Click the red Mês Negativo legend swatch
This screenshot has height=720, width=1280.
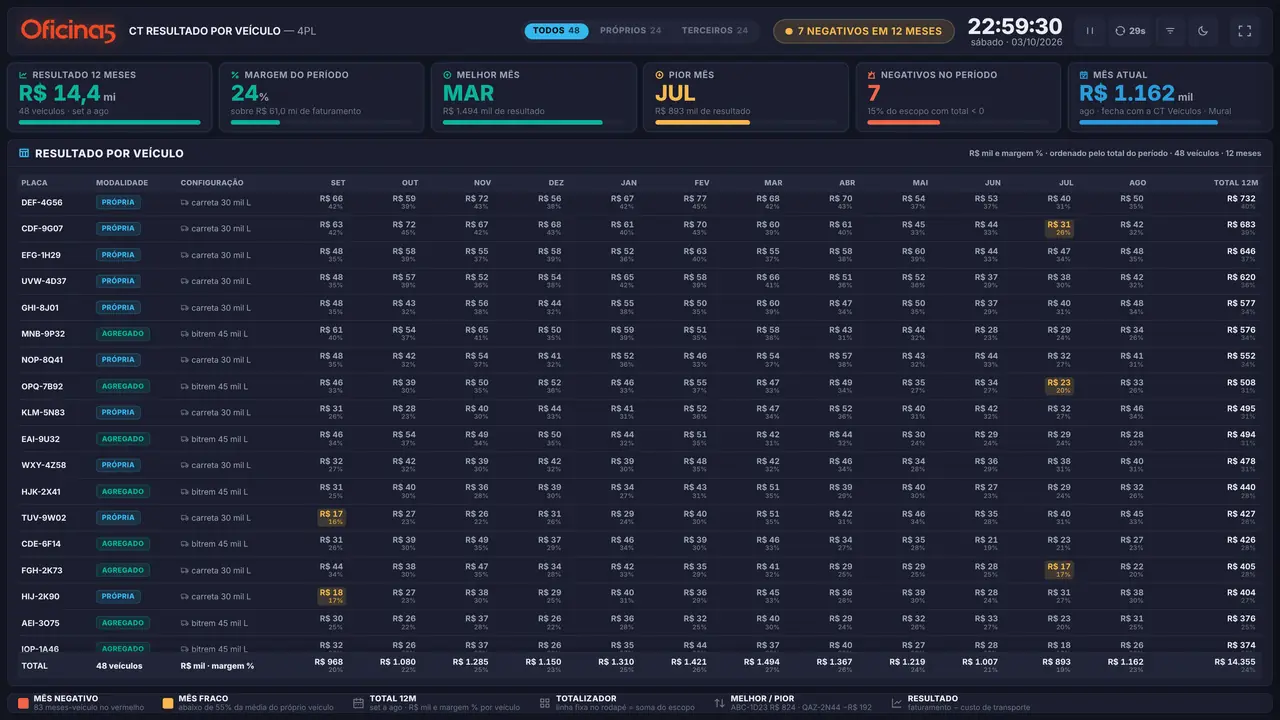(23, 703)
